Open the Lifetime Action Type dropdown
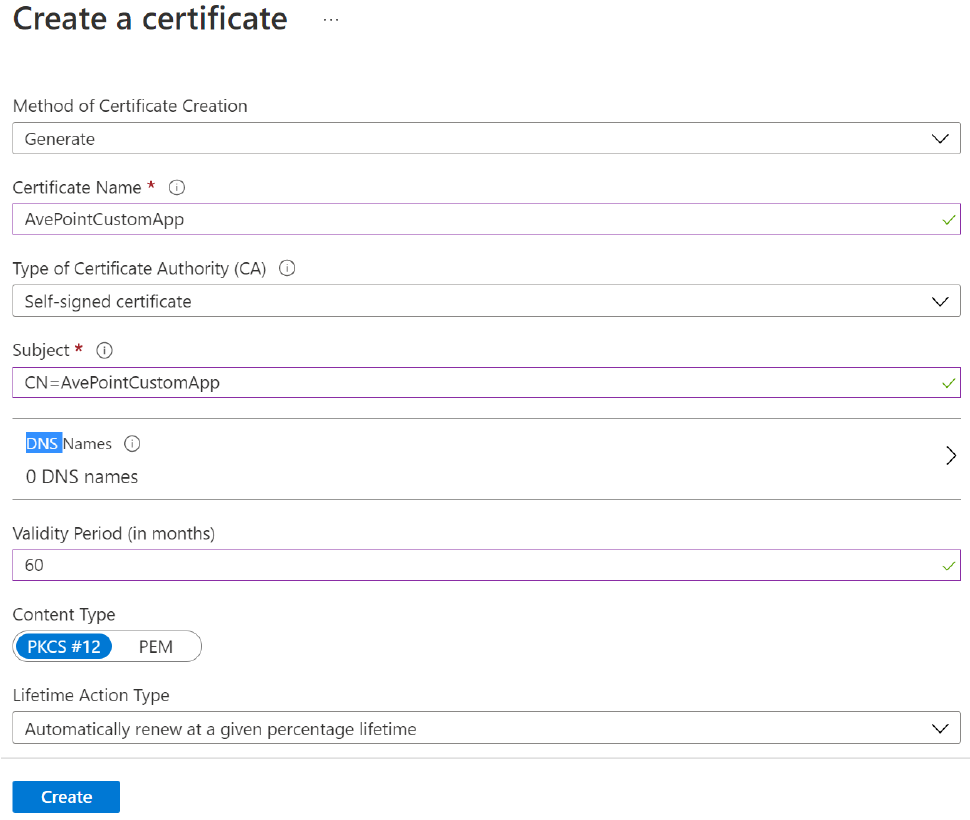The width and height of the screenshot is (970, 820). [x=940, y=728]
